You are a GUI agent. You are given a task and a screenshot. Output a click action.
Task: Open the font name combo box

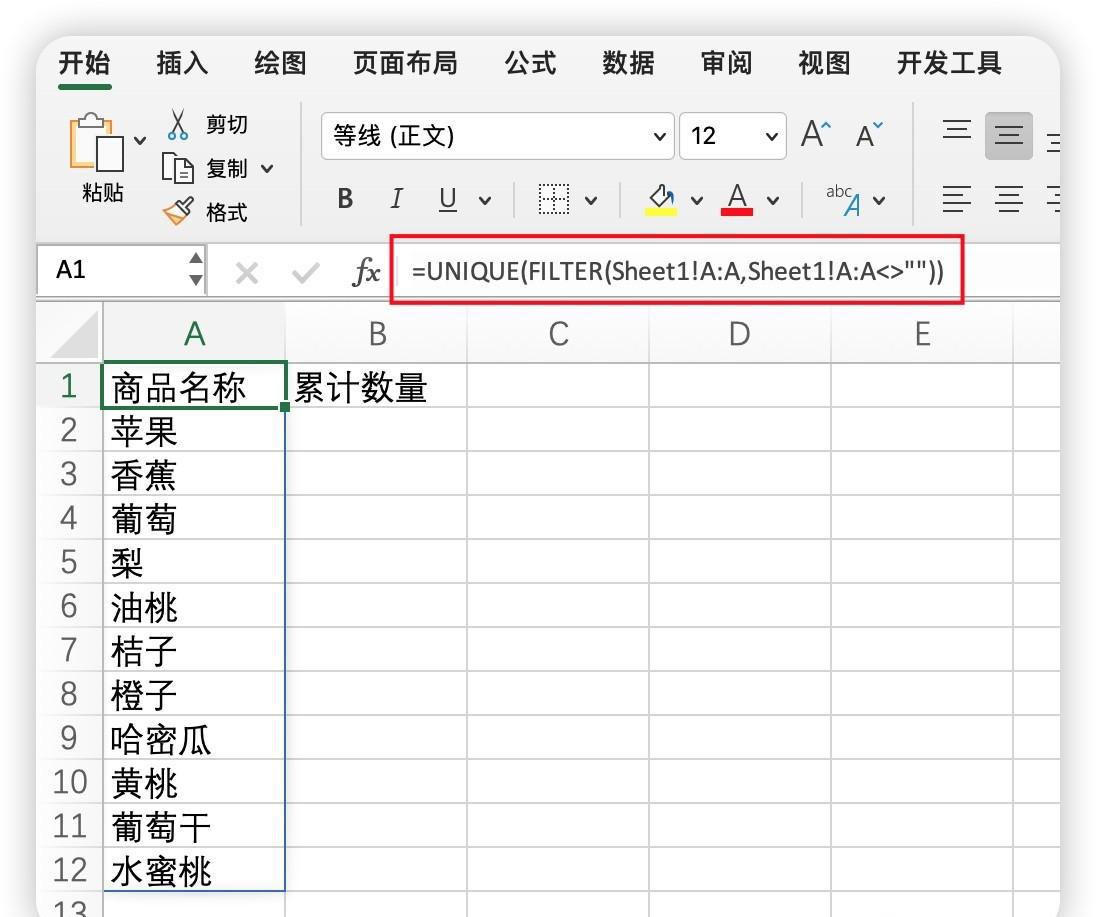tap(498, 136)
